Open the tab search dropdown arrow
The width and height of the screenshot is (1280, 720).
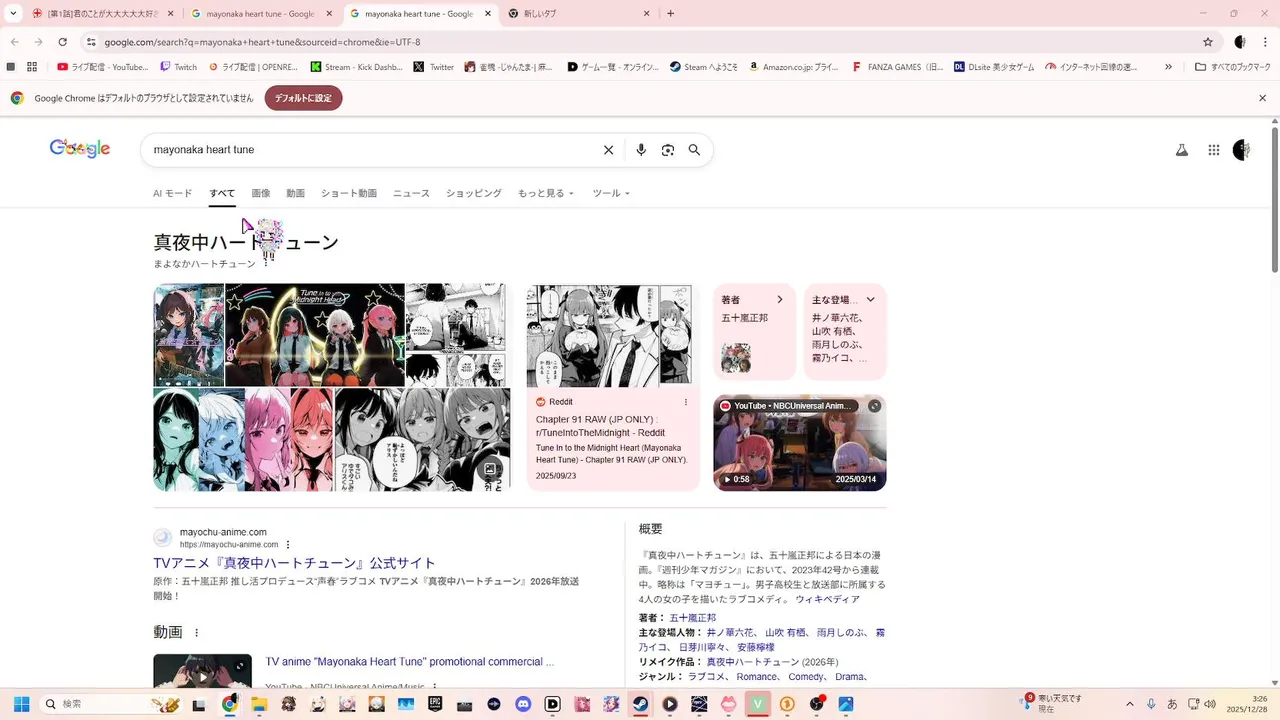12,13
